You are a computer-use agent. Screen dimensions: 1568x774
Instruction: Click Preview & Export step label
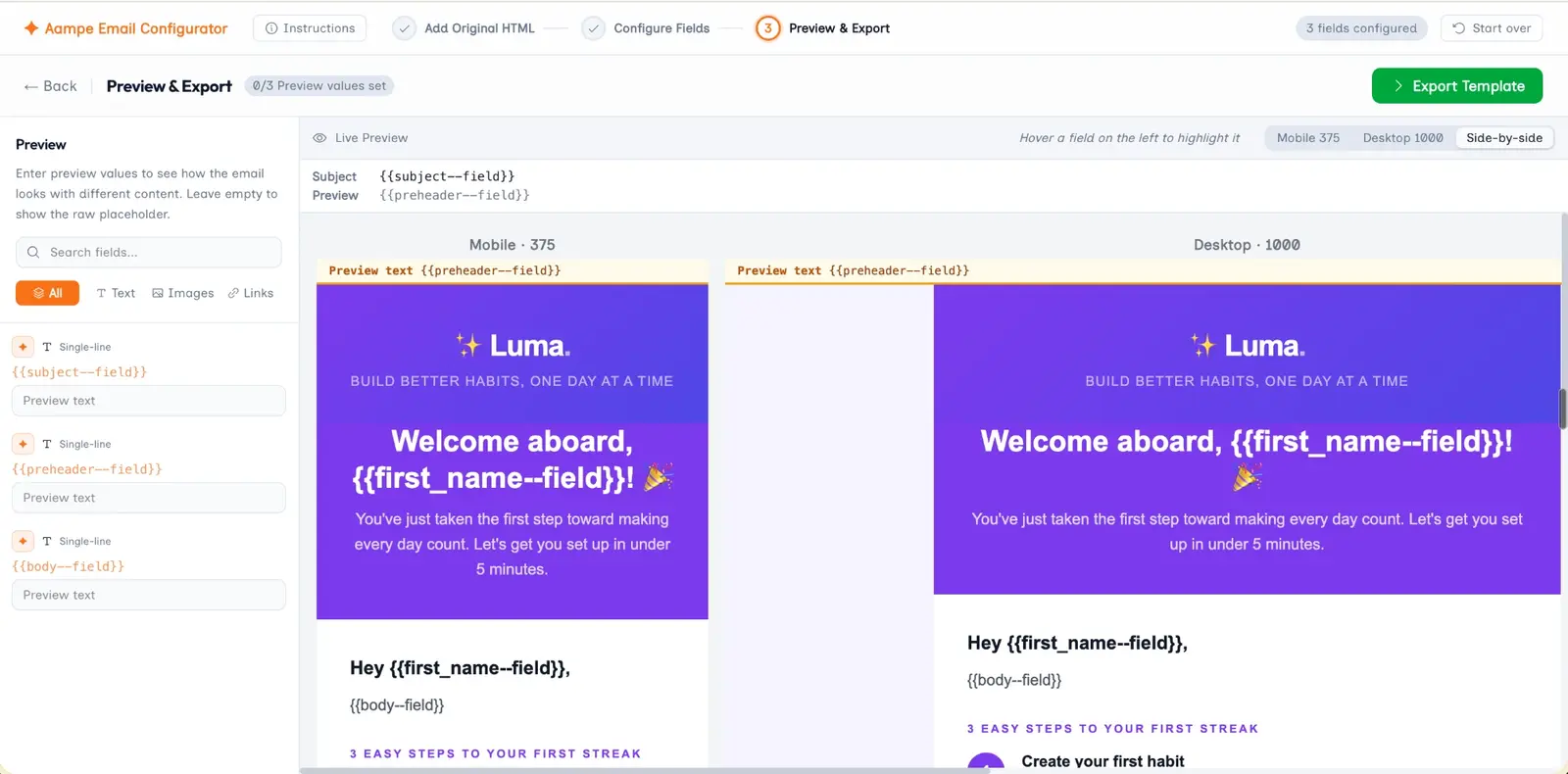839,28
